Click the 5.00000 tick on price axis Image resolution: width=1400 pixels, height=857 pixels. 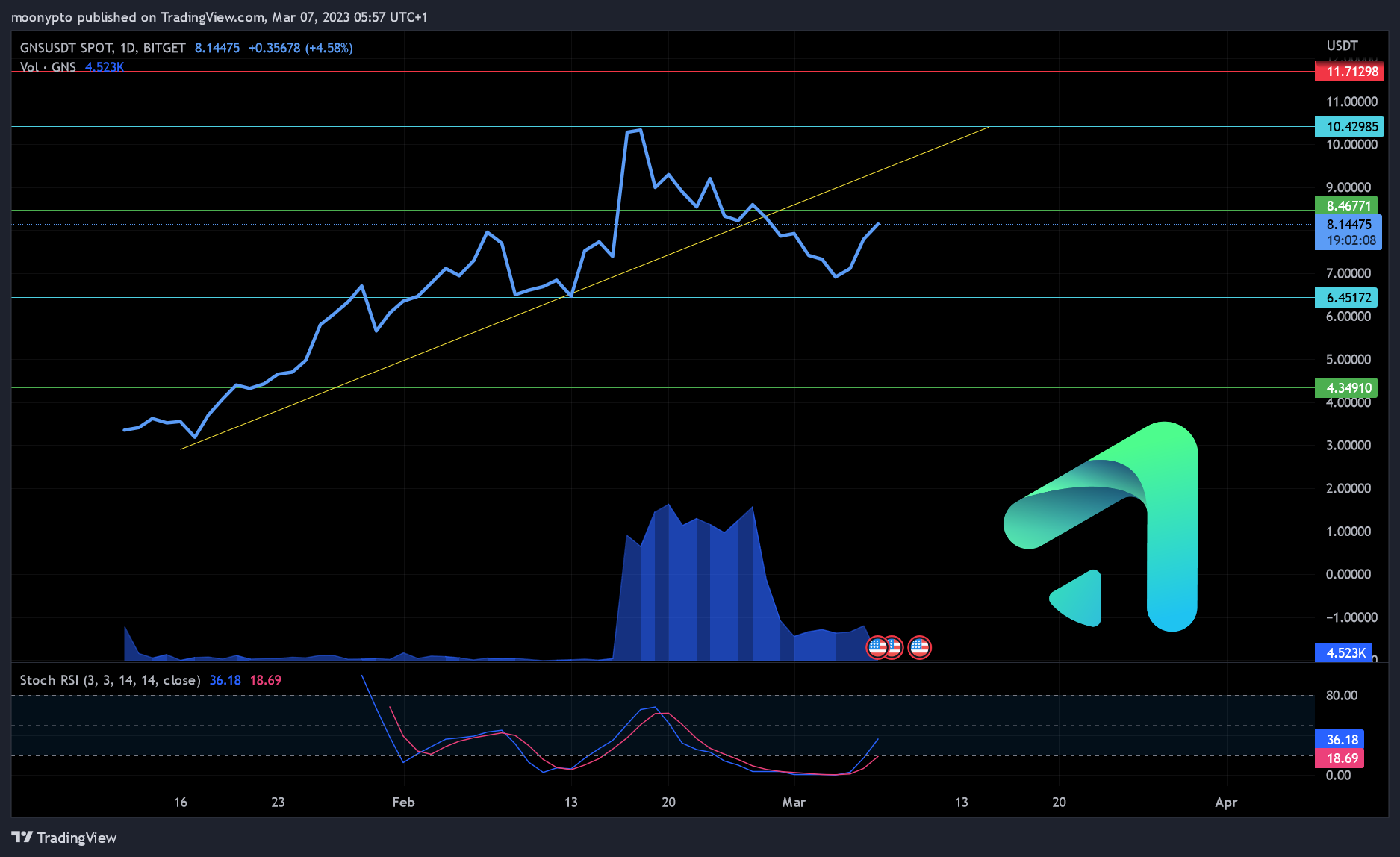(x=1348, y=359)
